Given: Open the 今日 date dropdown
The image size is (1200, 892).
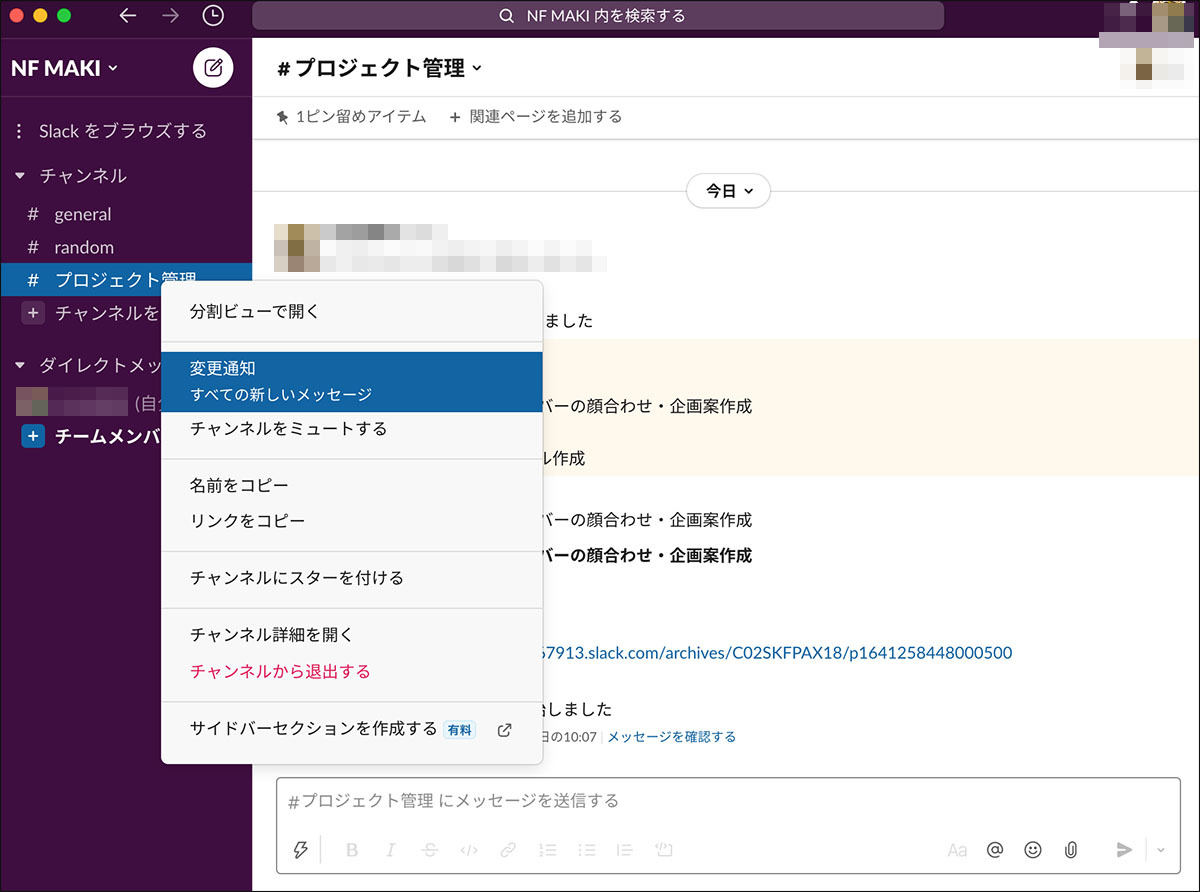Looking at the screenshot, I should (x=728, y=191).
